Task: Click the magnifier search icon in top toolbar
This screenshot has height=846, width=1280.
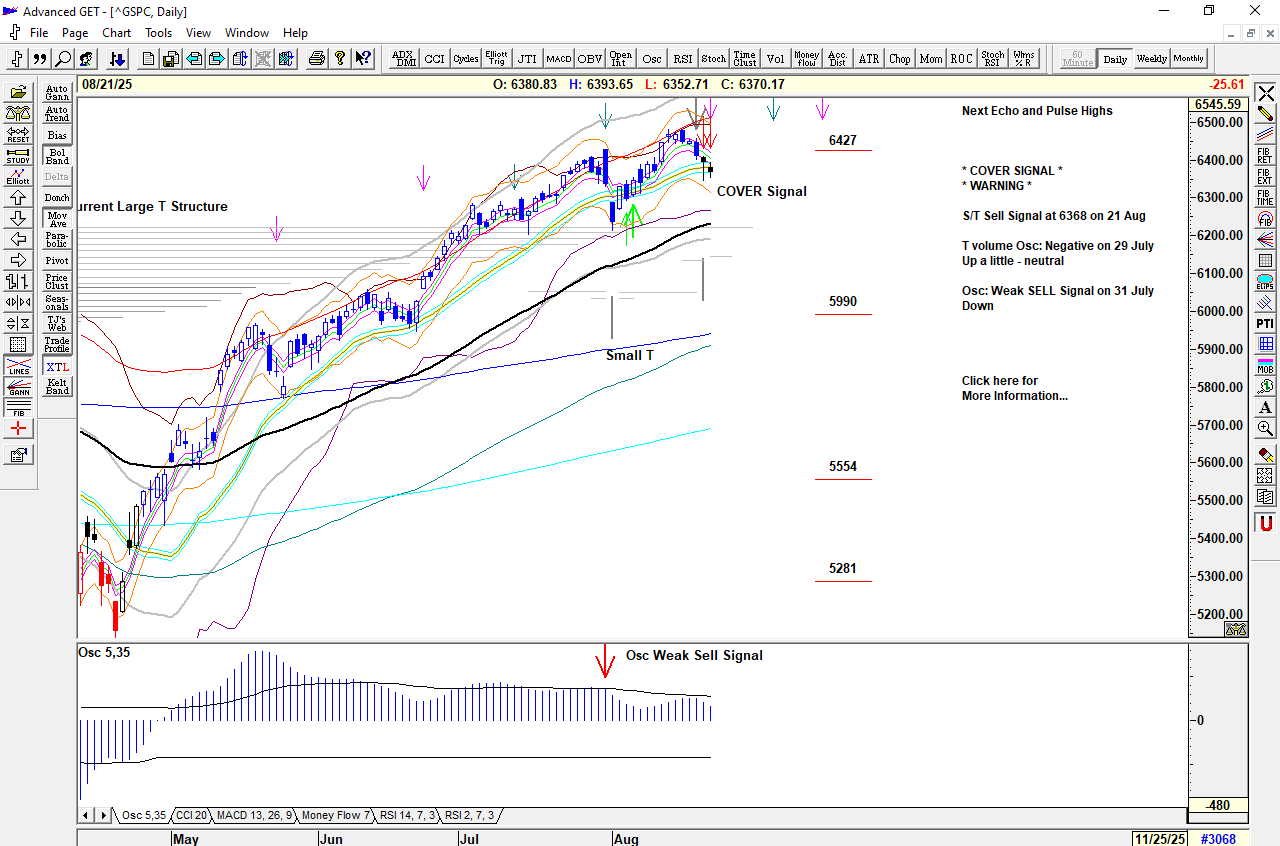Action: (x=63, y=59)
